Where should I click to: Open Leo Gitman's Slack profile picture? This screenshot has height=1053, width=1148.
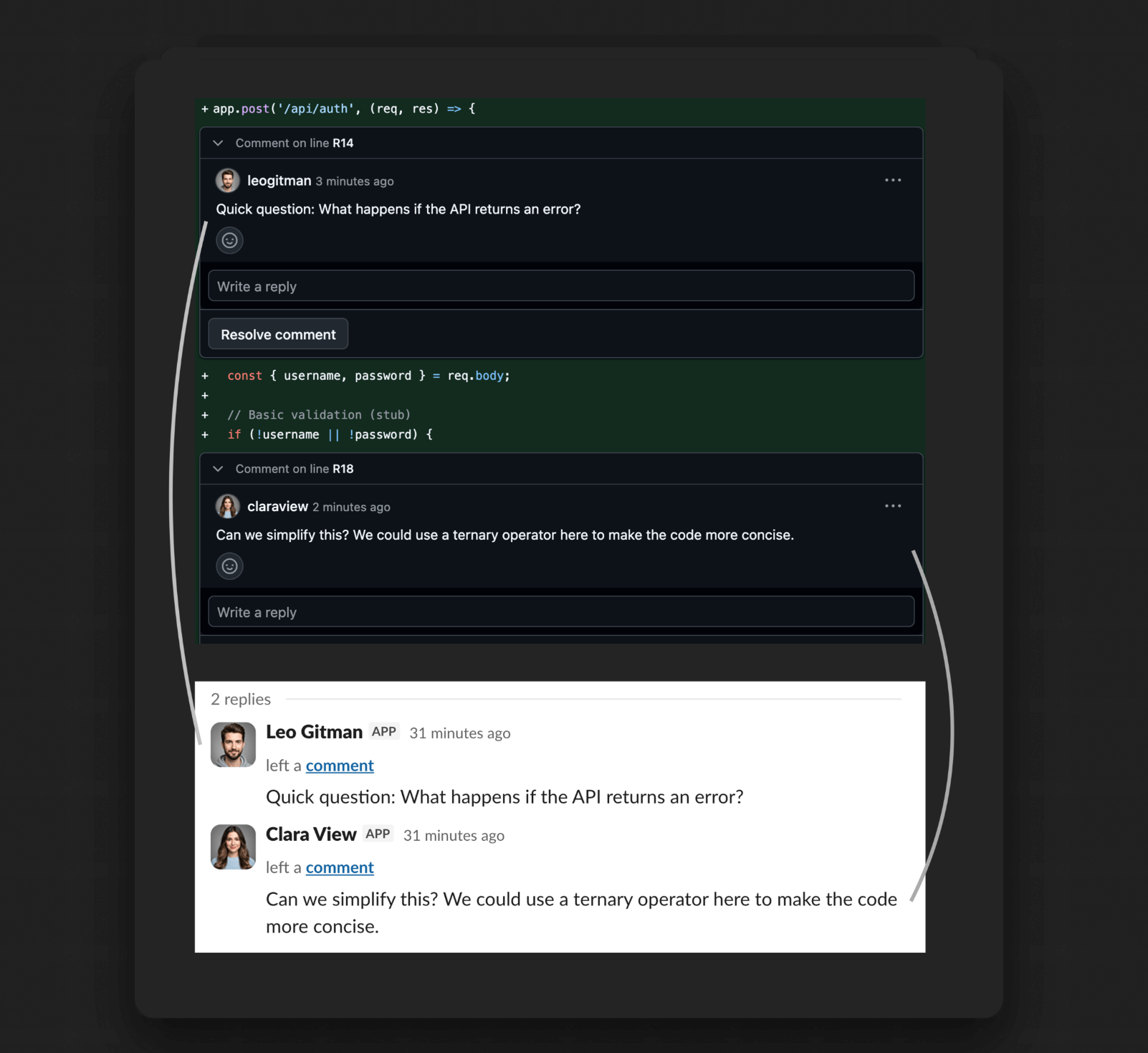(233, 745)
